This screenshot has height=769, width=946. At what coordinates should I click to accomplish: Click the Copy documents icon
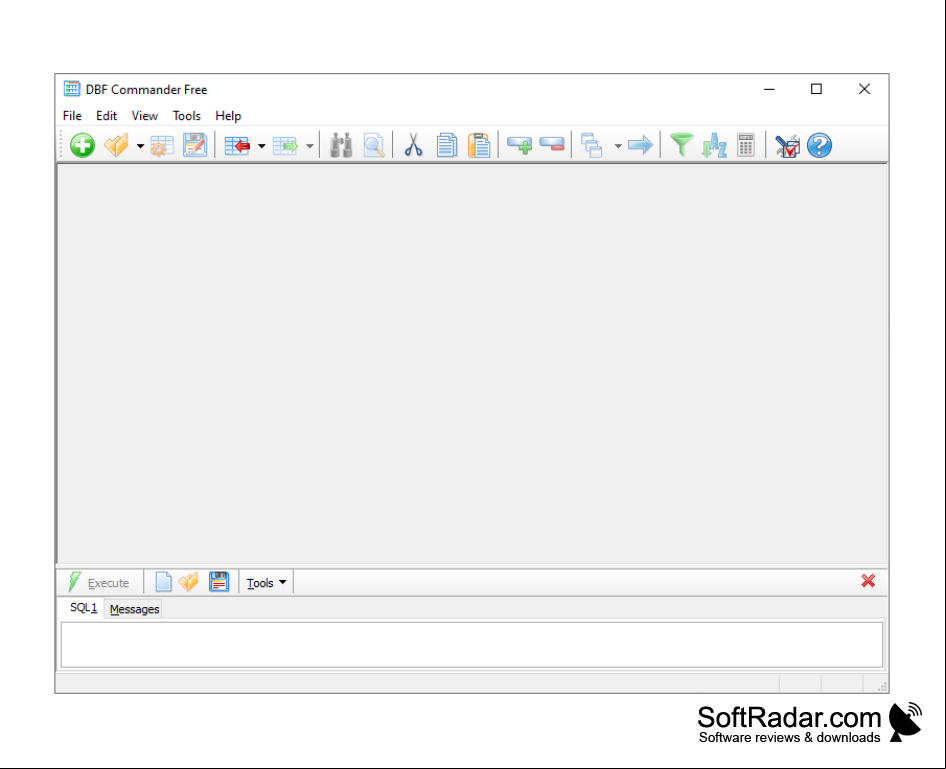point(446,145)
